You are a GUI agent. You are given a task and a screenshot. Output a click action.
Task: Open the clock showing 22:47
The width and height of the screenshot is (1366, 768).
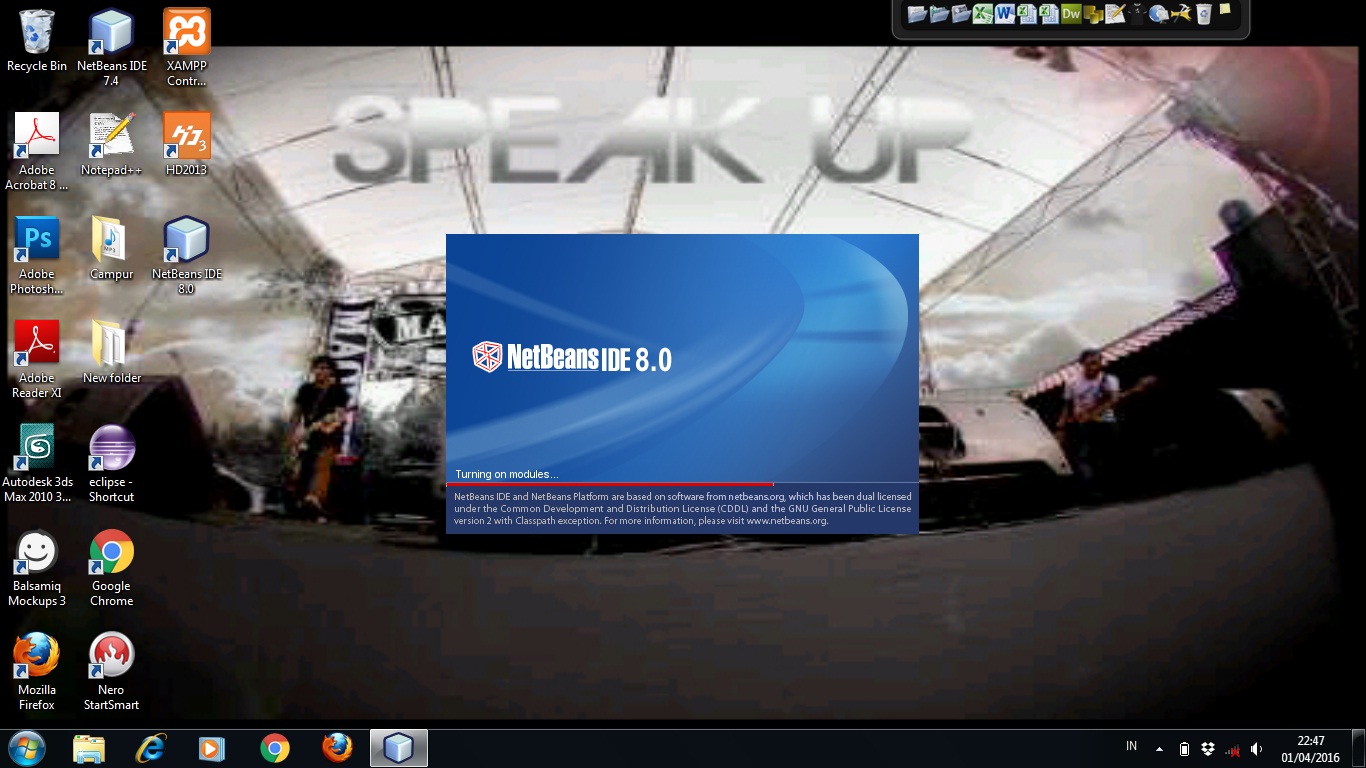pyautogui.click(x=1310, y=749)
